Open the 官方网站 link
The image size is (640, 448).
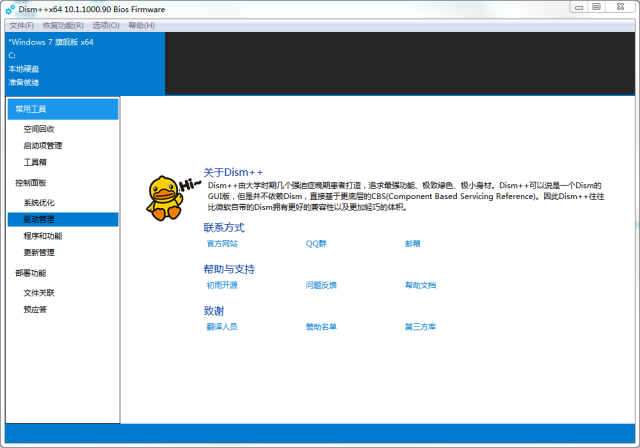(x=222, y=244)
